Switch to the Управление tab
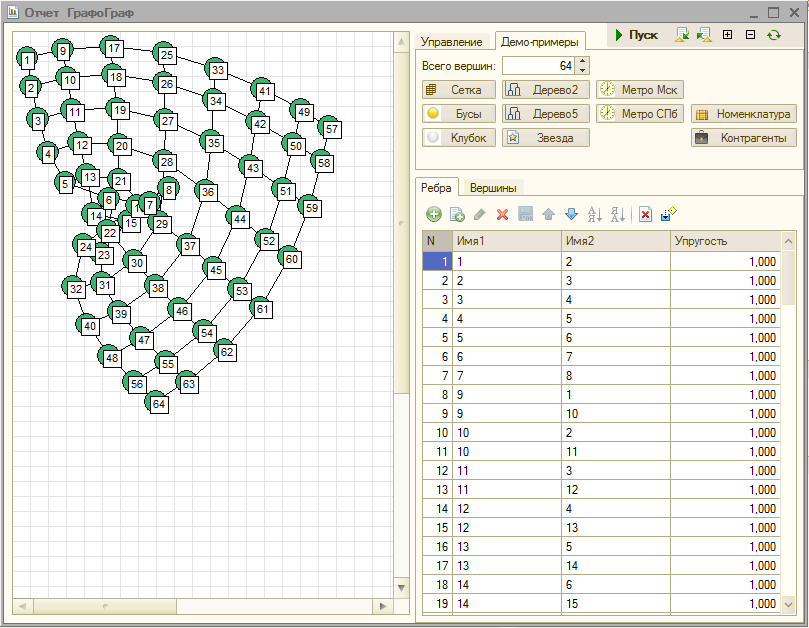Viewport: 809px width, 628px height. (451, 42)
